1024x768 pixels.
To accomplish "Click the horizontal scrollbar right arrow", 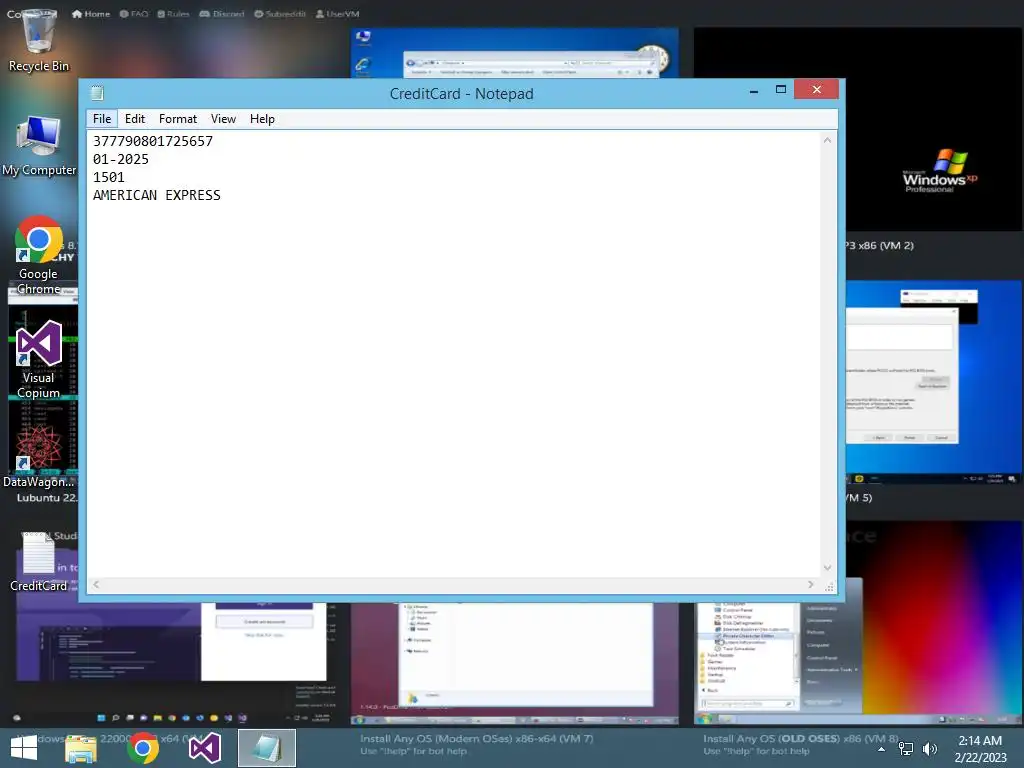I will [810, 584].
